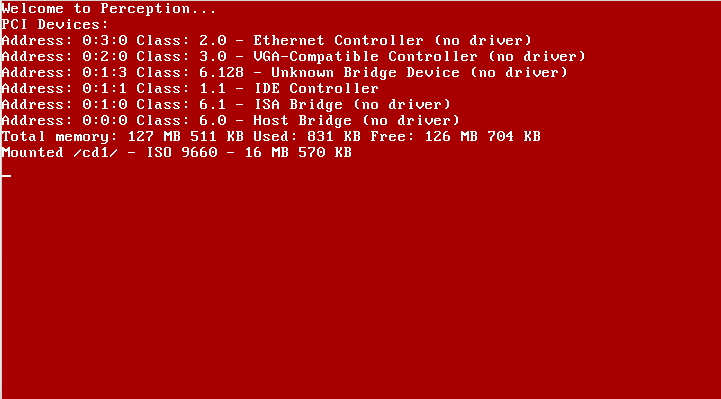Click 'Class: 6.128' on the Unknown Bridge line
This screenshot has height=399, width=721.
[x=190, y=73]
